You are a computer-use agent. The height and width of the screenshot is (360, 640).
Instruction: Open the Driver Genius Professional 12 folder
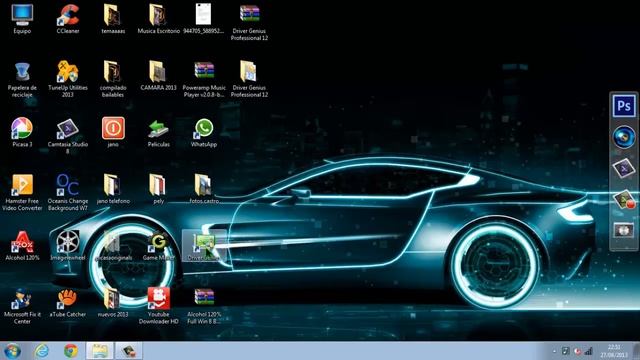pyautogui.click(x=249, y=79)
